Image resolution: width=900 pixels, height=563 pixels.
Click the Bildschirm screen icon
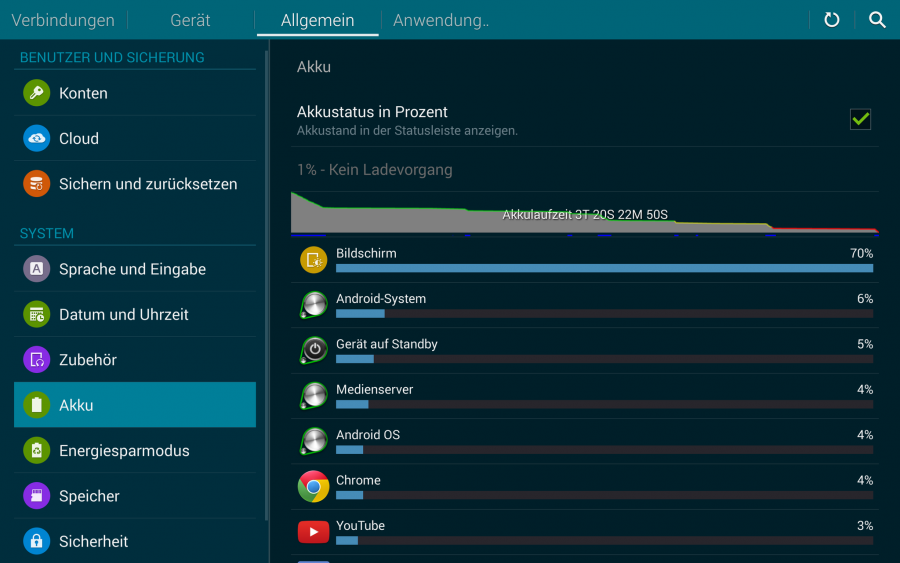(314, 260)
